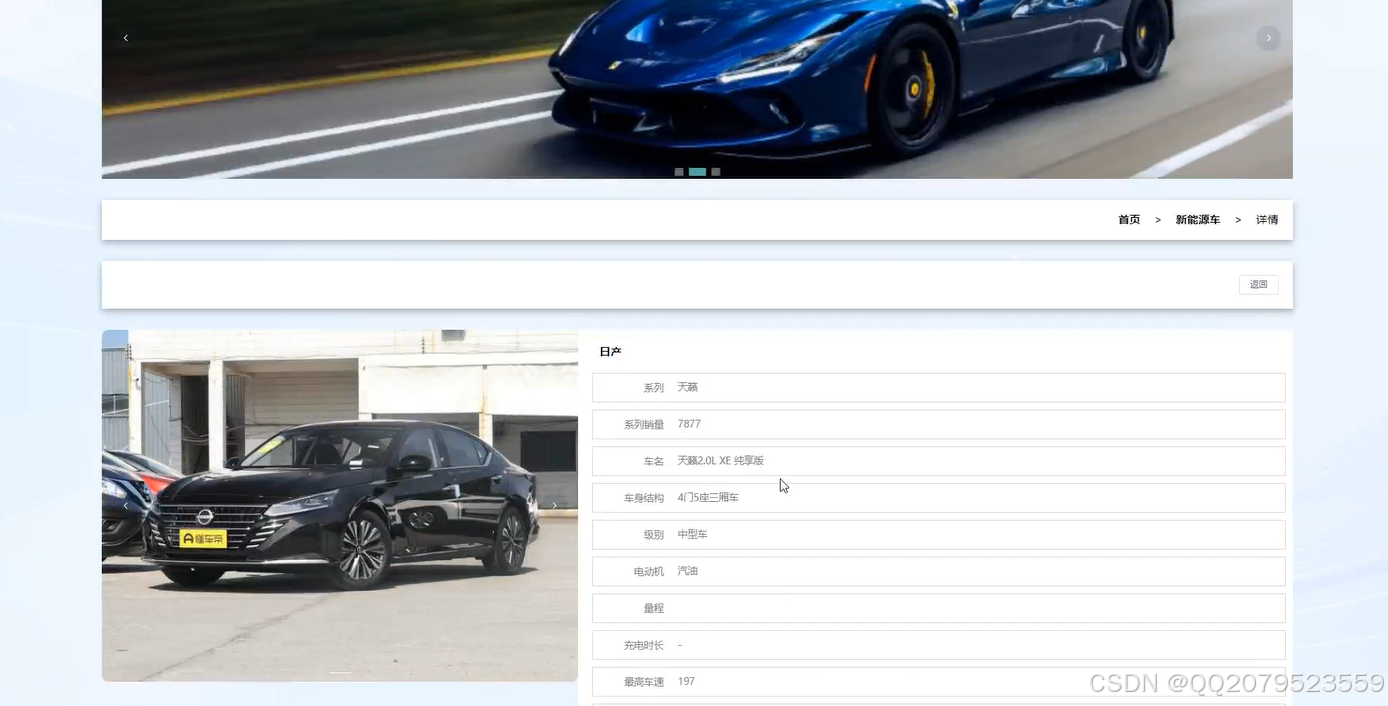This screenshot has width=1388, height=706.
Task: Select 系列销量 value 7877
Action: click(x=689, y=424)
